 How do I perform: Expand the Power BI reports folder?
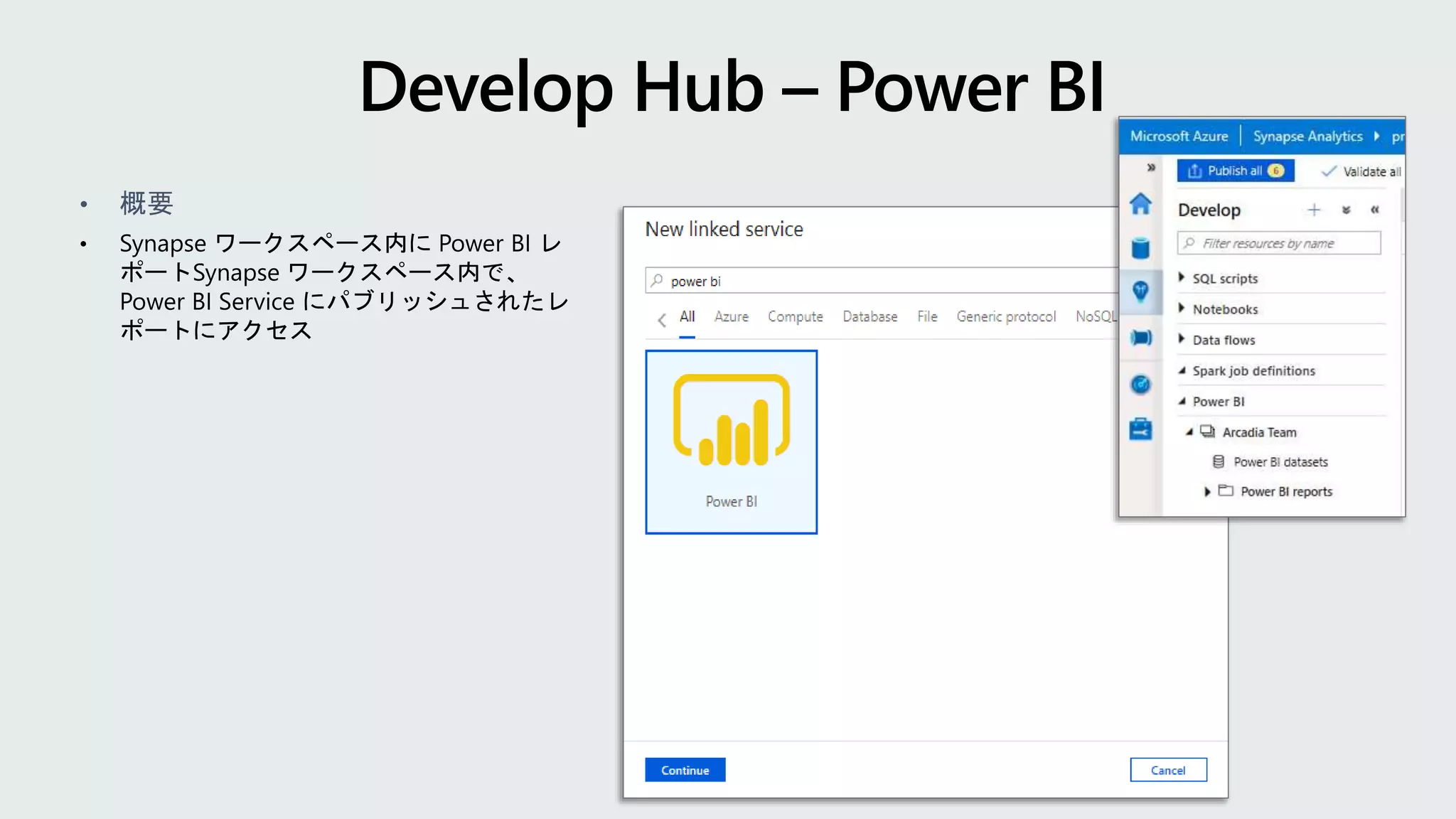coord(1207,491)
